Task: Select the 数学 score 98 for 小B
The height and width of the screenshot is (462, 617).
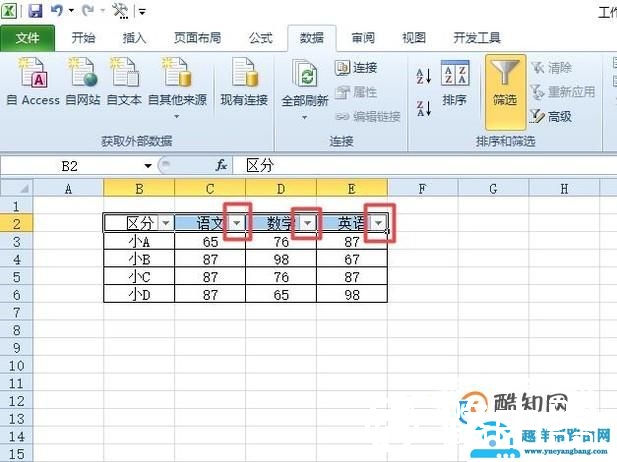Action: (281, 259)
